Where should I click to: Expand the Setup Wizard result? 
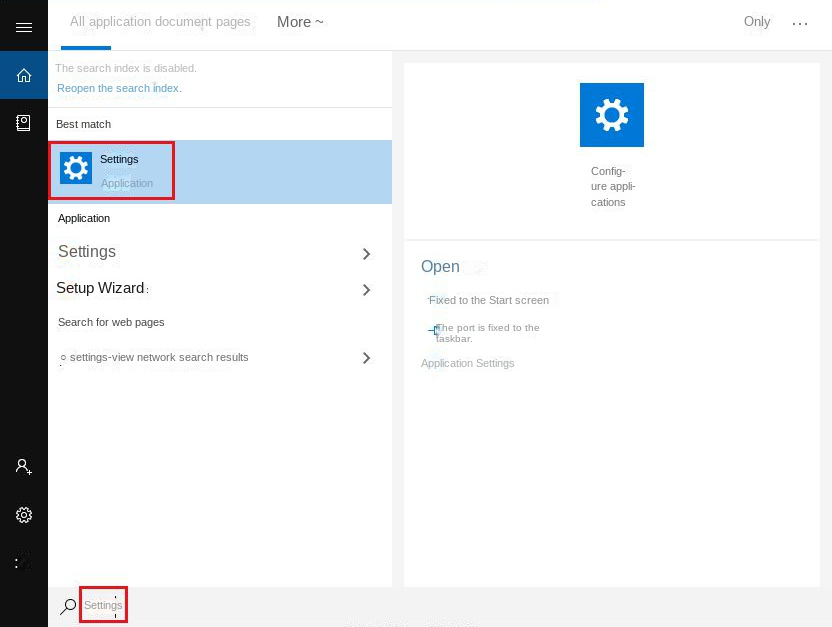pos(366,290)
